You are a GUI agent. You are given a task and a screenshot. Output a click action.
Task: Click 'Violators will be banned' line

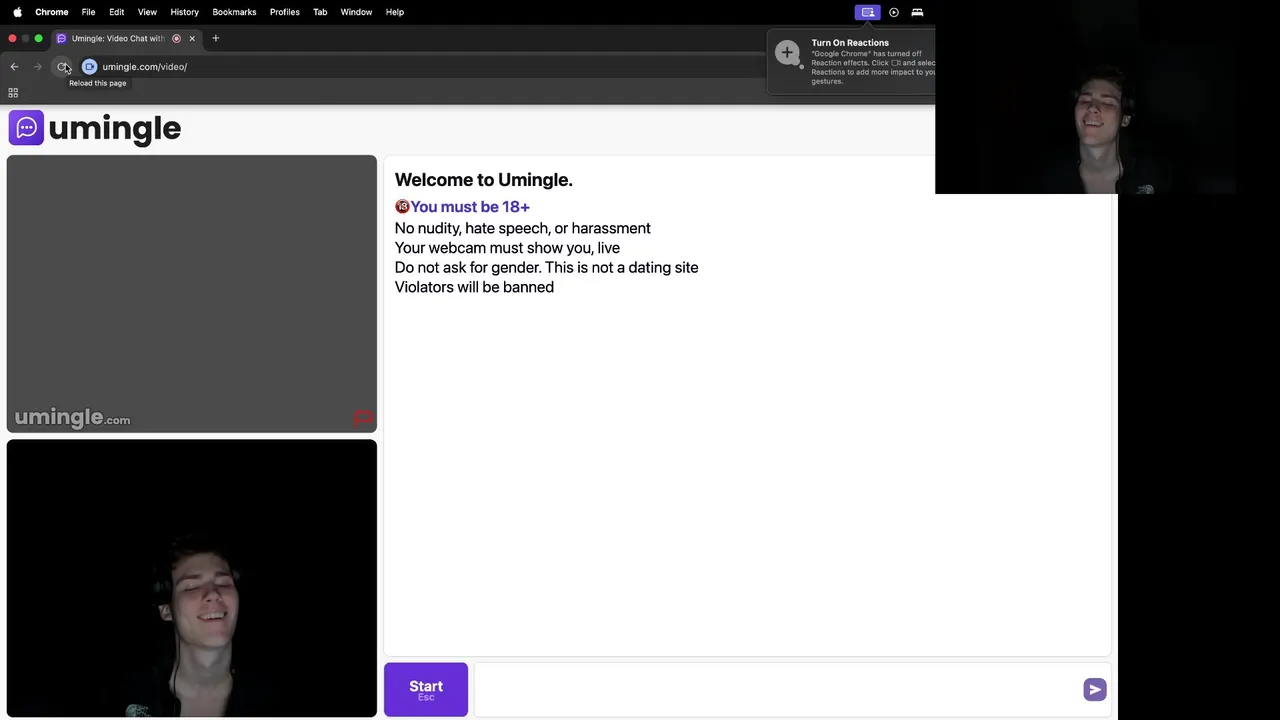click(474, 287)
